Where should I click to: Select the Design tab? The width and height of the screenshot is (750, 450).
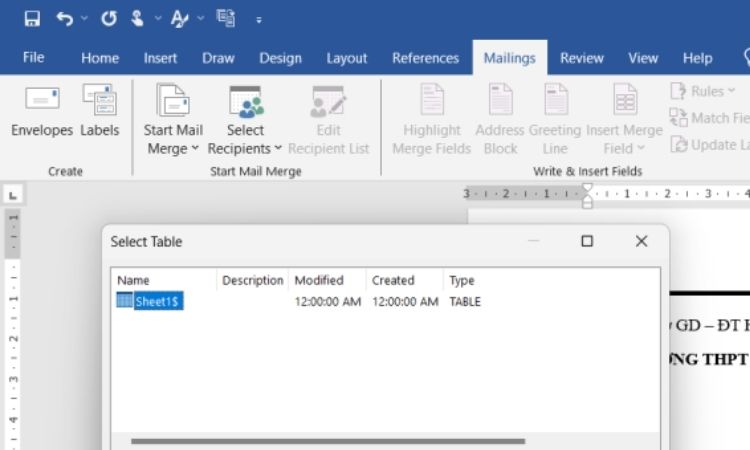(280, 58)
